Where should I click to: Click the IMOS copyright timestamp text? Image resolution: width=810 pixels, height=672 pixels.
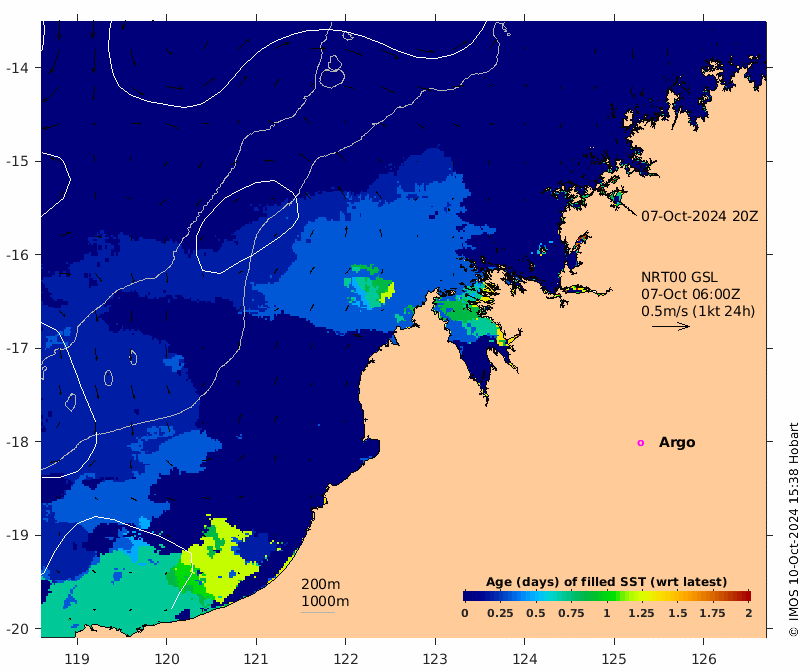(794, 529)
